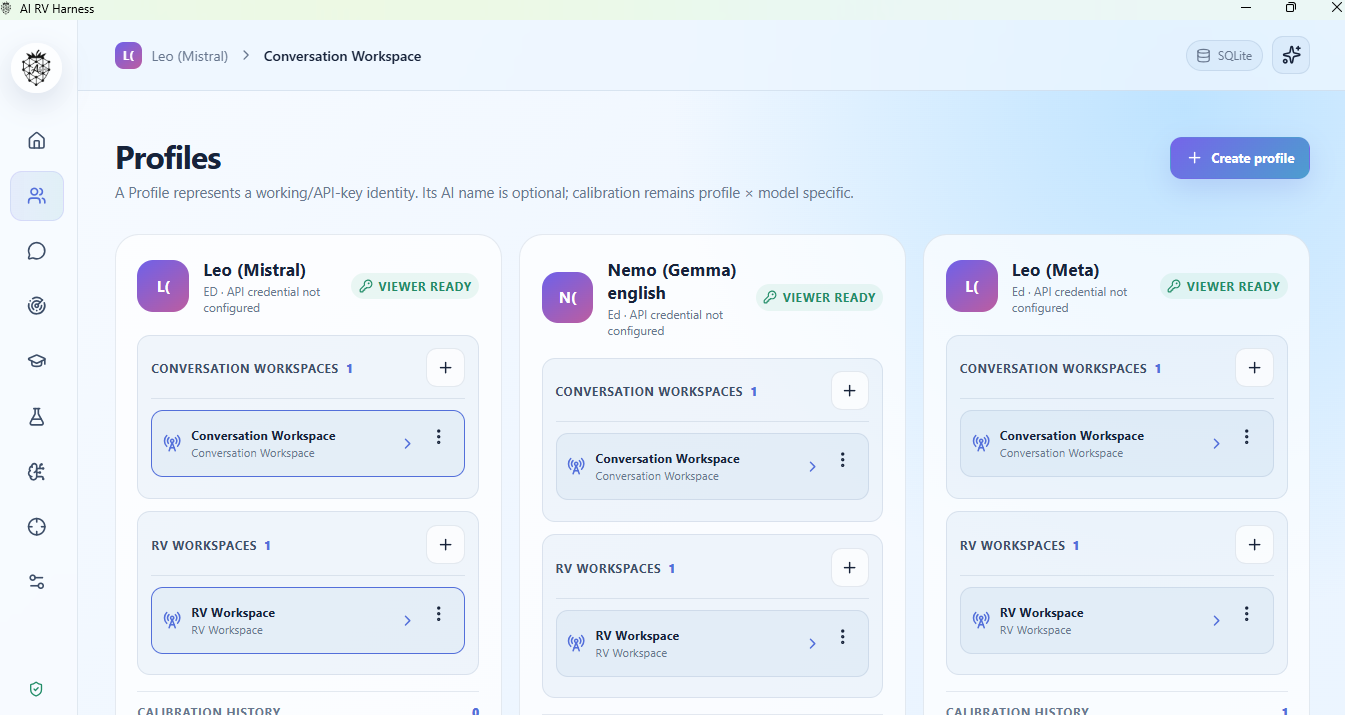
Task: Click the Create profile button
Action: pos(1240,158)
